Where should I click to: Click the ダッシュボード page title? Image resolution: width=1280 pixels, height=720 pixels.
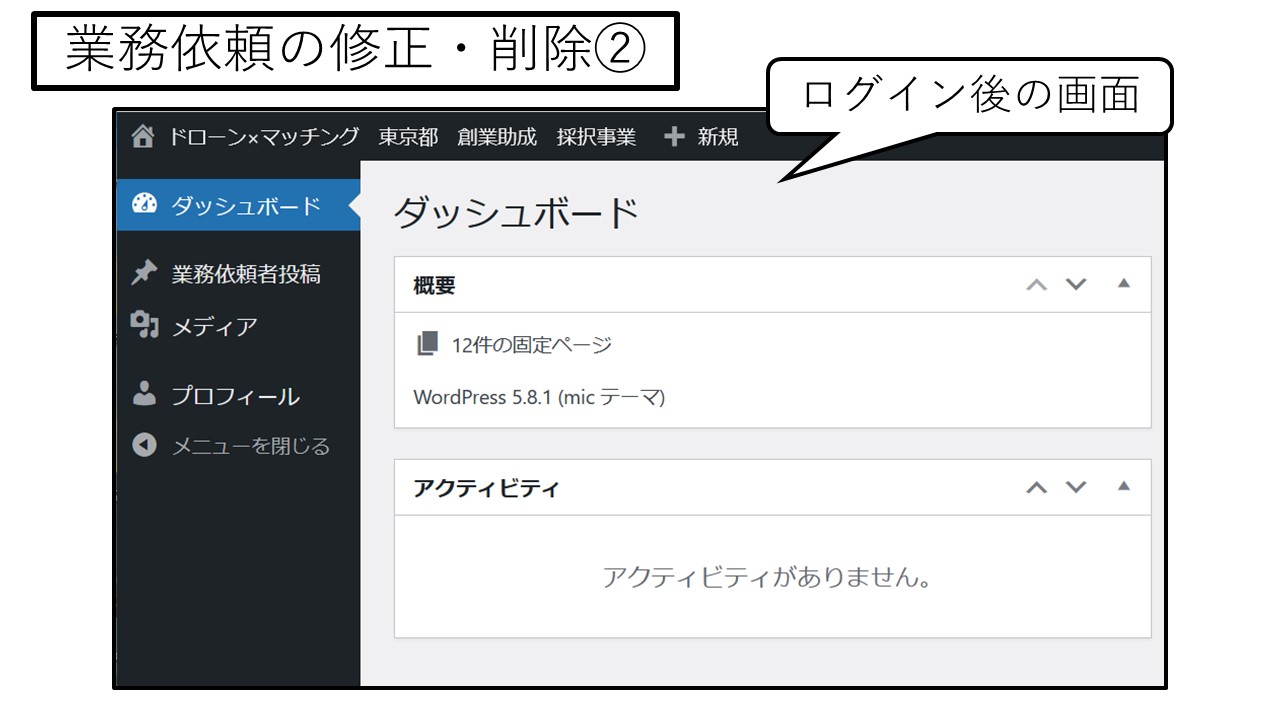point(515,213)
